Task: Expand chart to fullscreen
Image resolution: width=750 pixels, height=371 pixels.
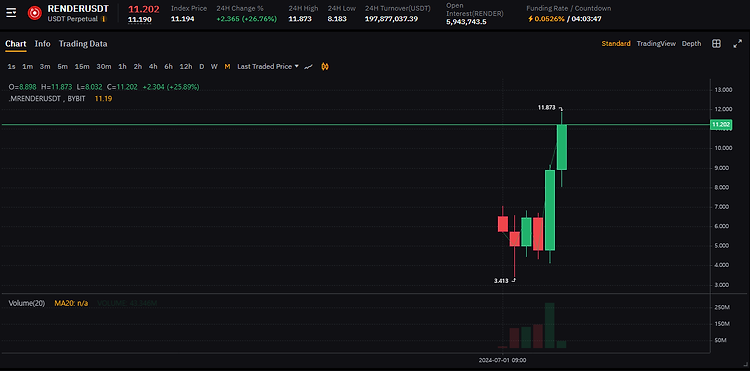Action: [737, 44]
